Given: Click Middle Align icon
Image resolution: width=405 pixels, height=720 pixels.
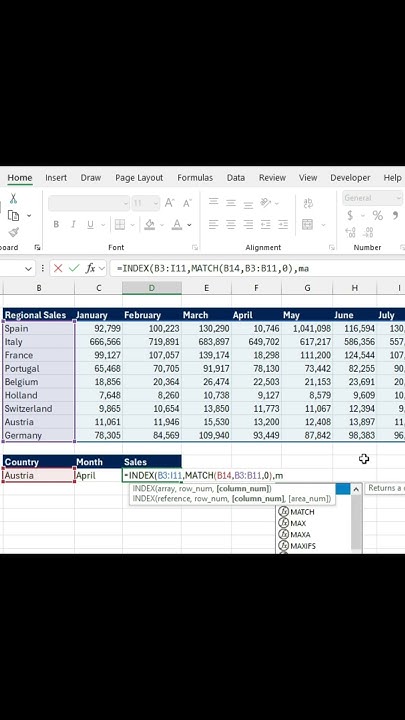Looking at the screenshot, I should [x=231, y=202].
